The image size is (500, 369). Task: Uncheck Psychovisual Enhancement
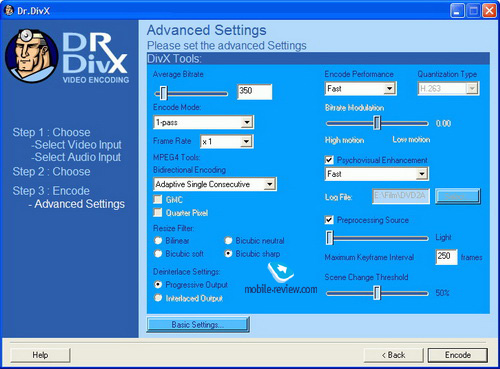[329, 160]
